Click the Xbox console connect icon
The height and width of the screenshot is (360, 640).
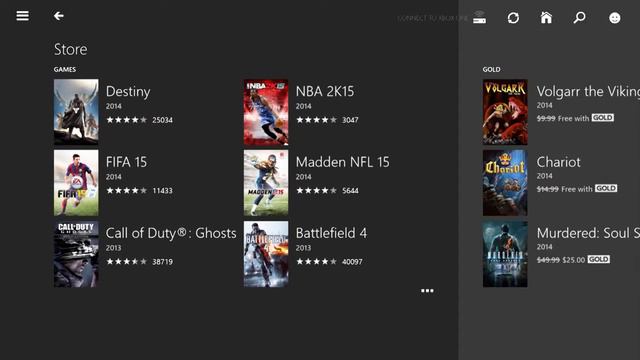pos(479,18)
